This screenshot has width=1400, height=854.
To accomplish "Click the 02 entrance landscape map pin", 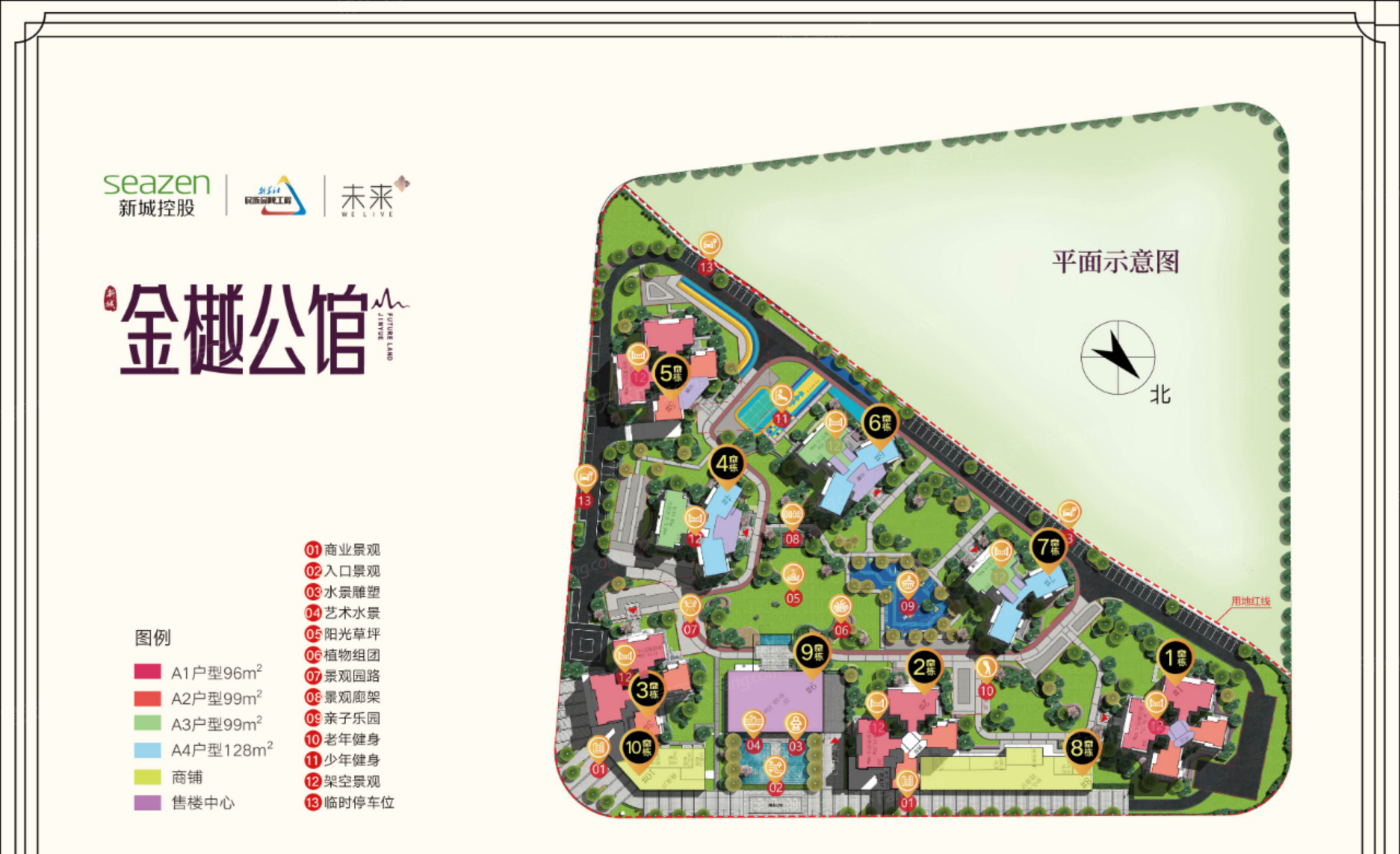I will (x=775, y=776).
